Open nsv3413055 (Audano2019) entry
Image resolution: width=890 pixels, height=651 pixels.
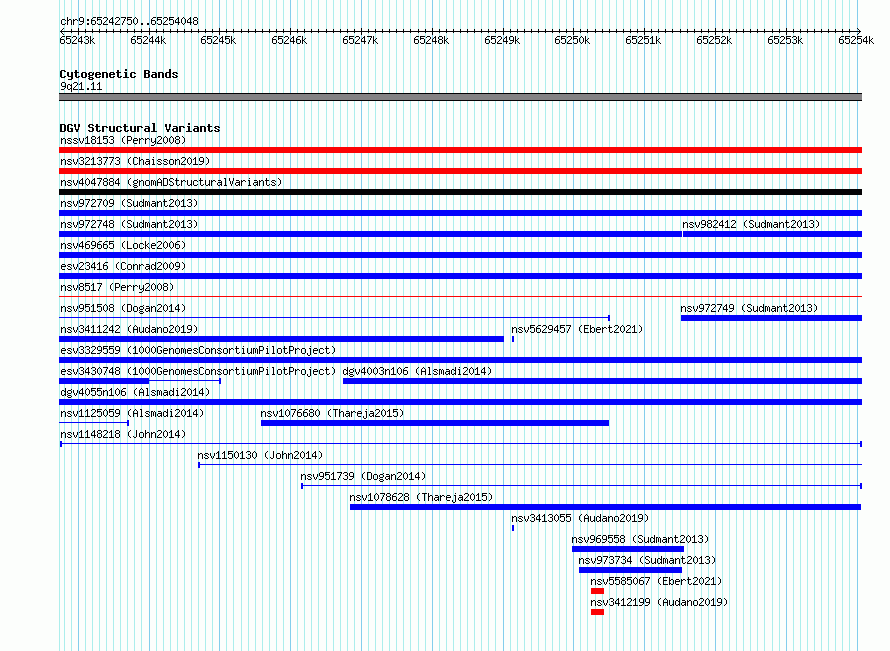[x=580, y=518]
